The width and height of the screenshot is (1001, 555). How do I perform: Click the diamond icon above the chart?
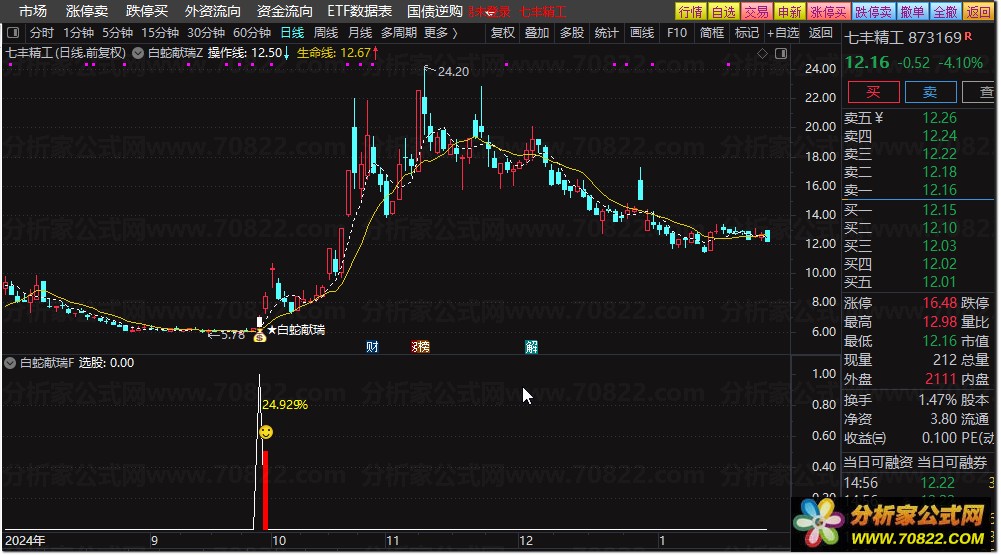tap(762, 54)
